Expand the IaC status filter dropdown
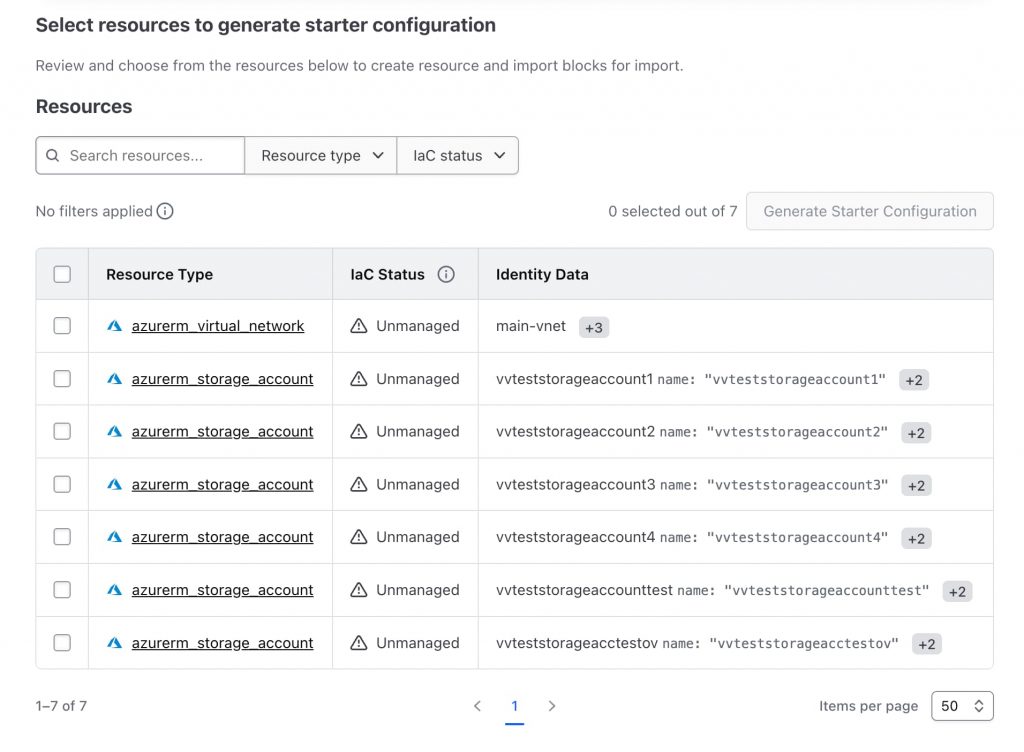 click(458, 156)
